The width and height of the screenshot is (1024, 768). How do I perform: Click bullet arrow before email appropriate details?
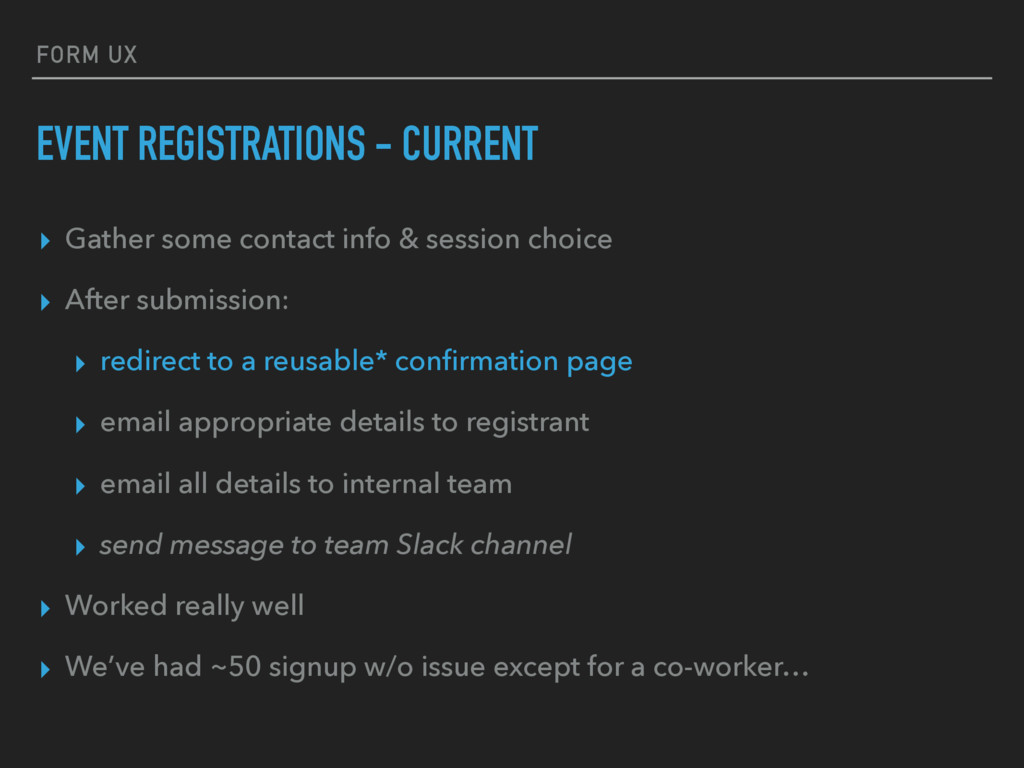tap(80, 425)
